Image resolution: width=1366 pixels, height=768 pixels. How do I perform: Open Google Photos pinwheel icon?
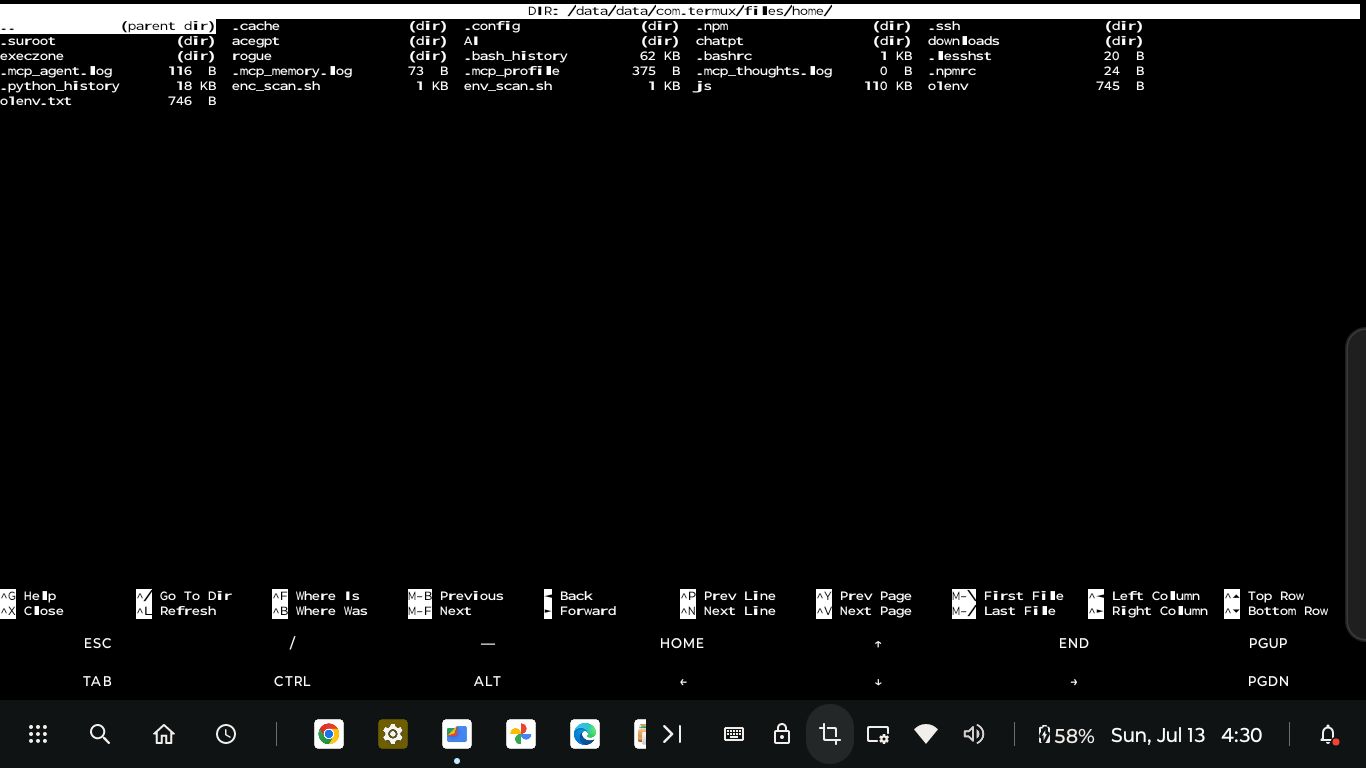520,735
